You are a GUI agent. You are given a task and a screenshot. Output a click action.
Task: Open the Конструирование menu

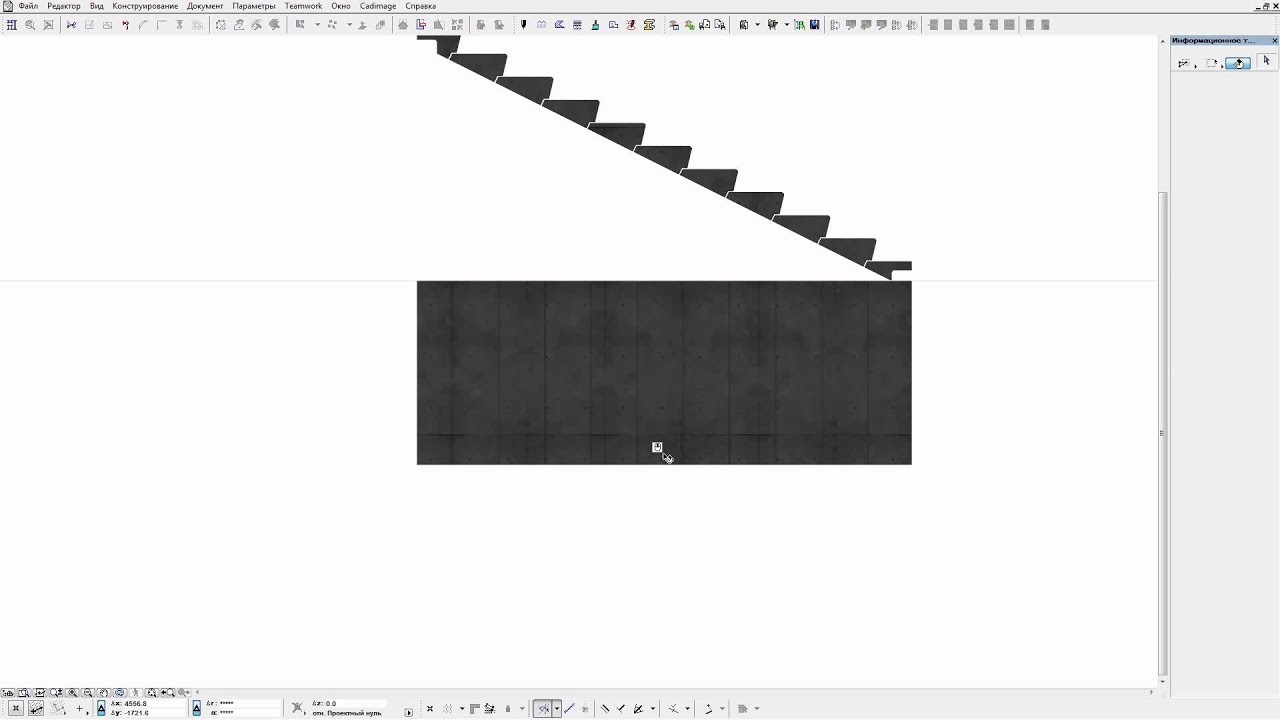click(145, 6)
